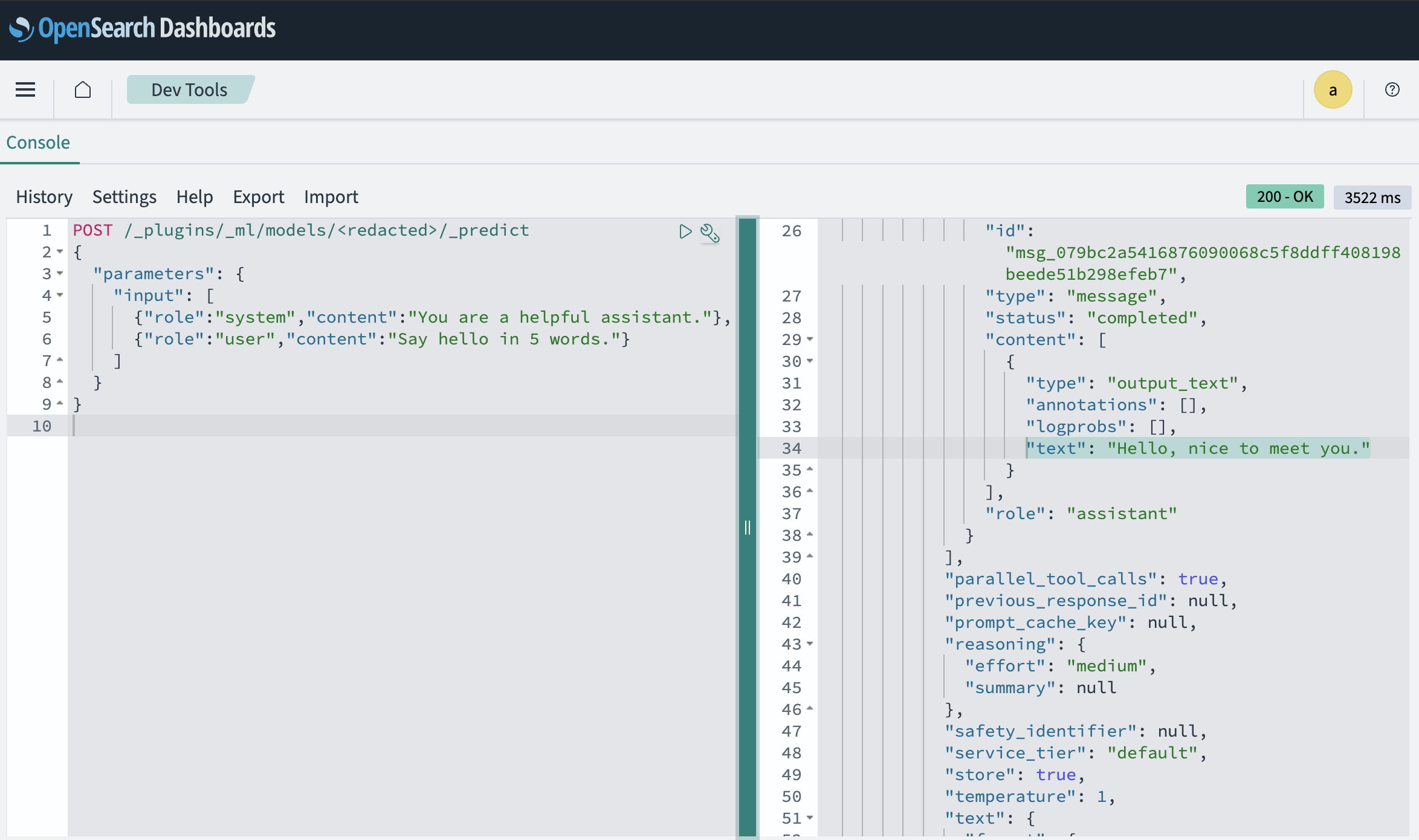The height and width of the screenshot is (840, 1419).
Task: Click the send request play icon
Action: pos(685,231)
